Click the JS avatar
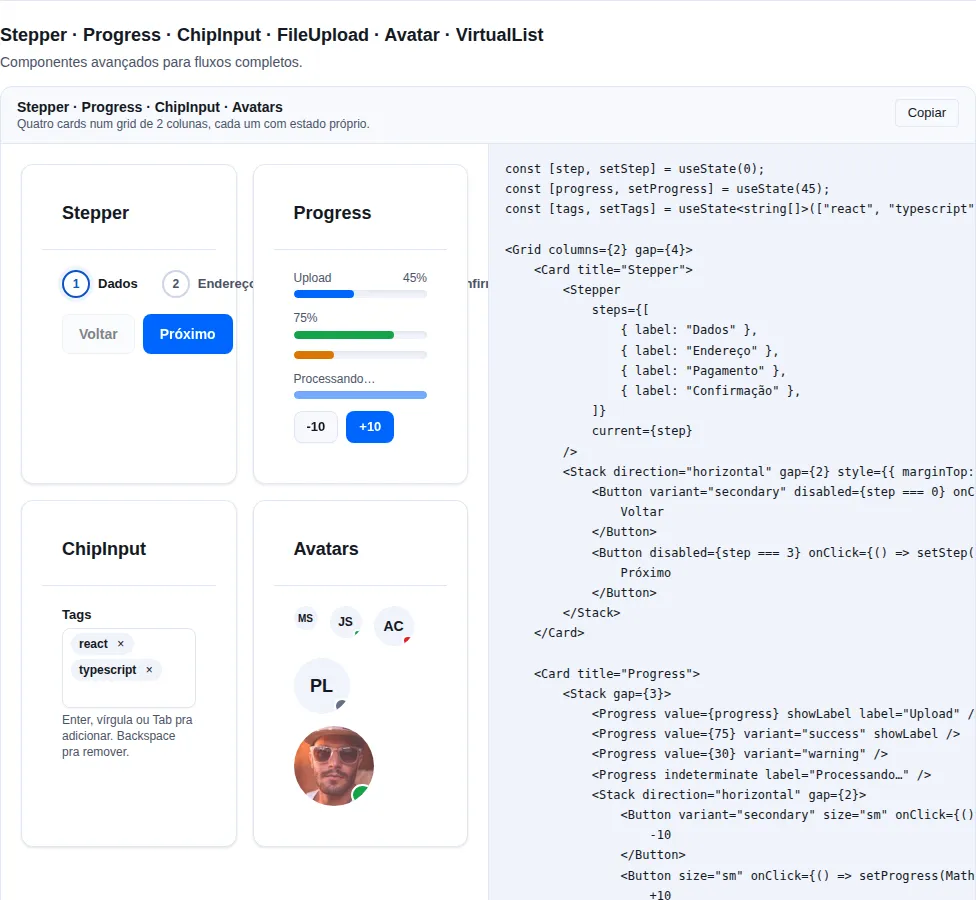The width and height of the screenshot is (976, 900). point(345,621)
